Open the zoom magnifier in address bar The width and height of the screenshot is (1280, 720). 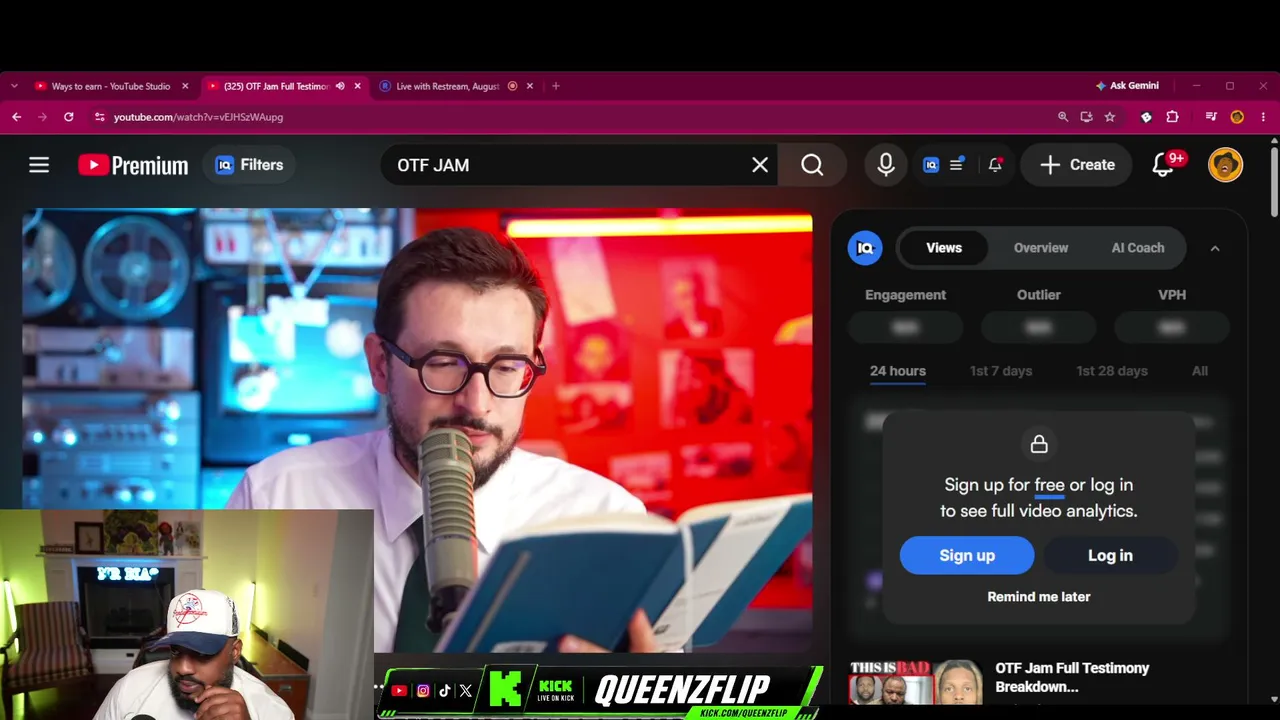(1063, 117)
